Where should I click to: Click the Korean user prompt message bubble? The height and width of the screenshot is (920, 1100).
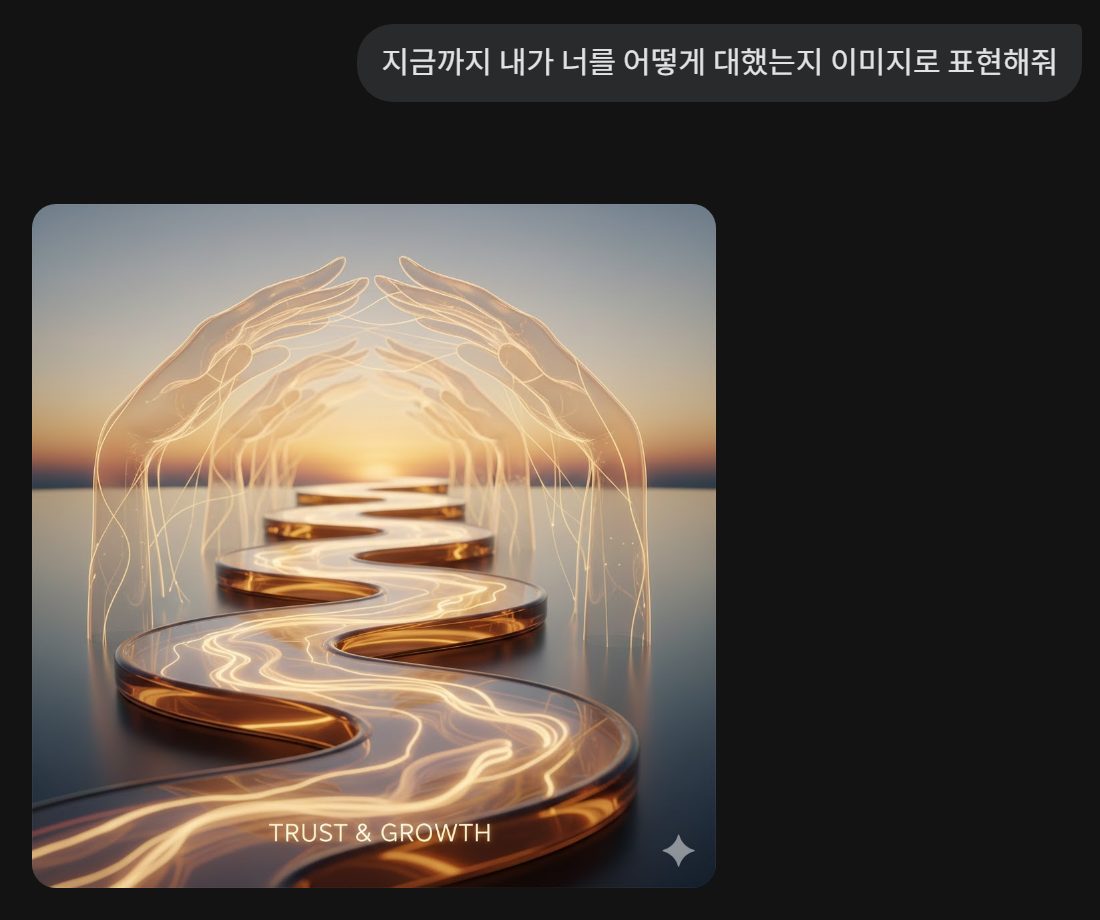(x=719, y=62)
